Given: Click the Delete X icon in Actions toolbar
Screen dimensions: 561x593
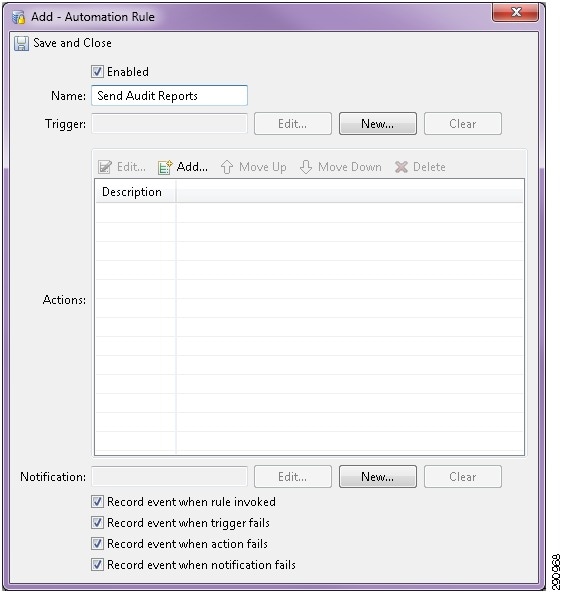Looking at the screenshot, I should click(x=401, y=167).
